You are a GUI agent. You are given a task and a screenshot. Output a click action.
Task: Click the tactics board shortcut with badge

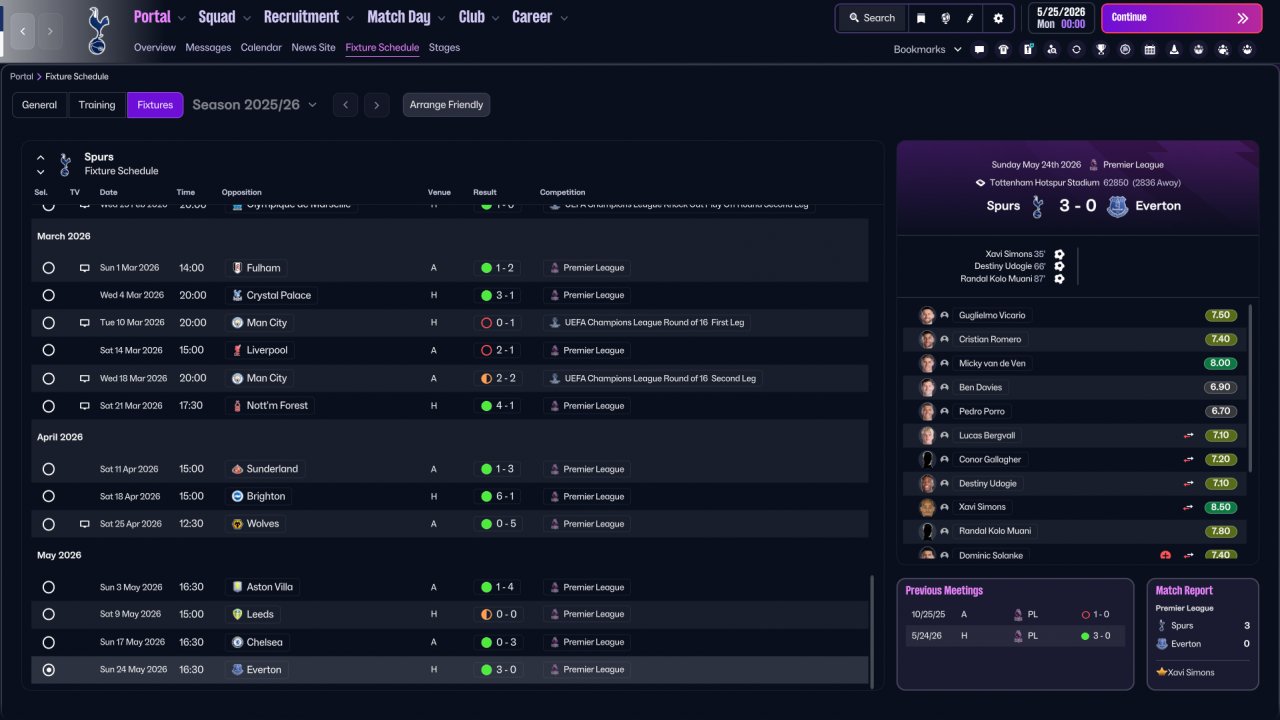click(x=1028, y=49)
